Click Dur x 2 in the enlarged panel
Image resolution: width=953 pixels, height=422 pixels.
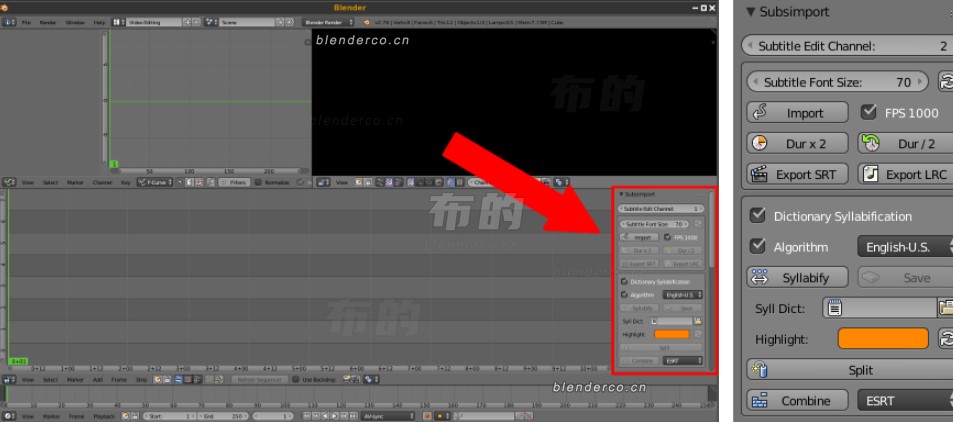tap(797, 144)
